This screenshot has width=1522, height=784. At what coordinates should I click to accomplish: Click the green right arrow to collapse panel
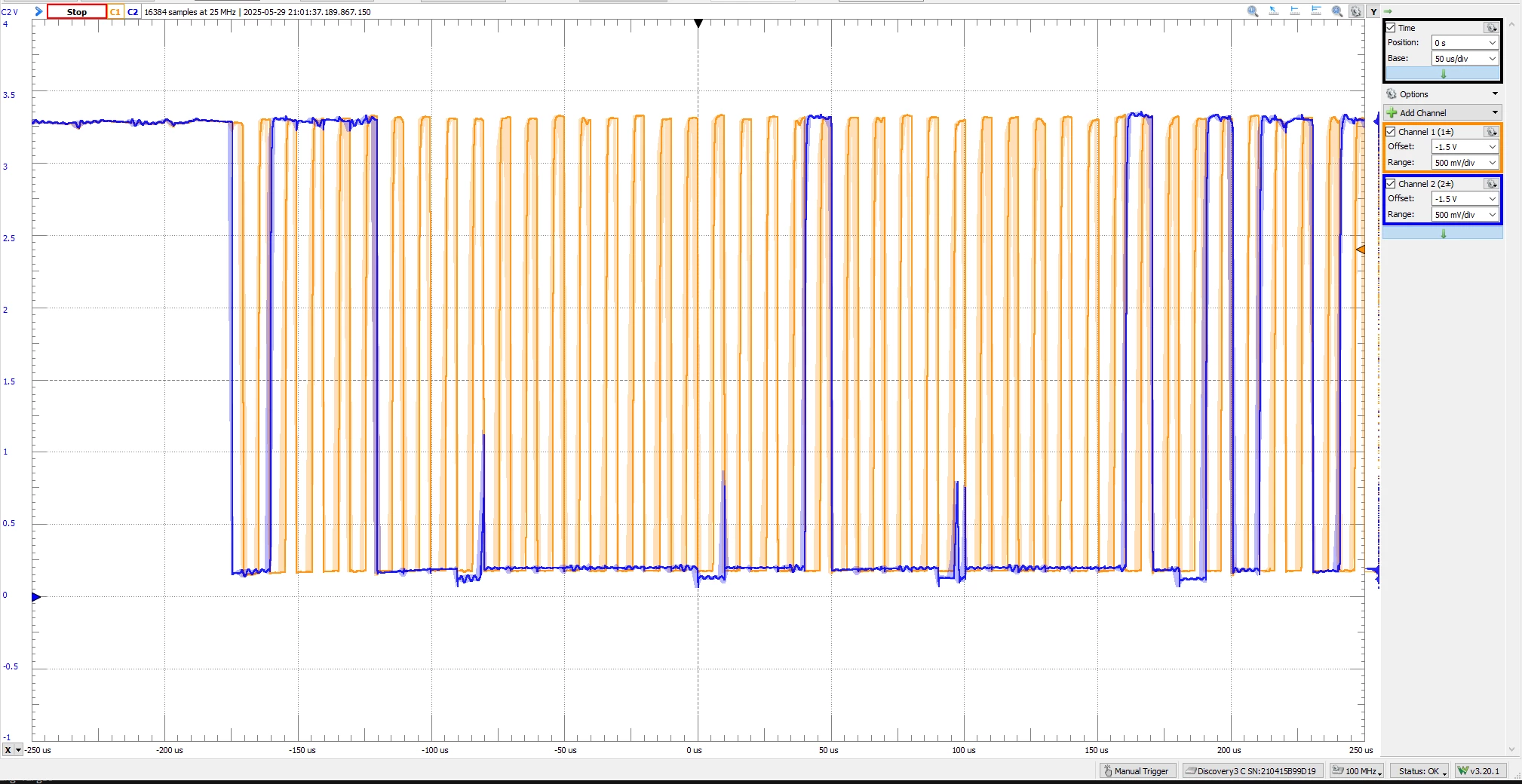[1388, 11]
